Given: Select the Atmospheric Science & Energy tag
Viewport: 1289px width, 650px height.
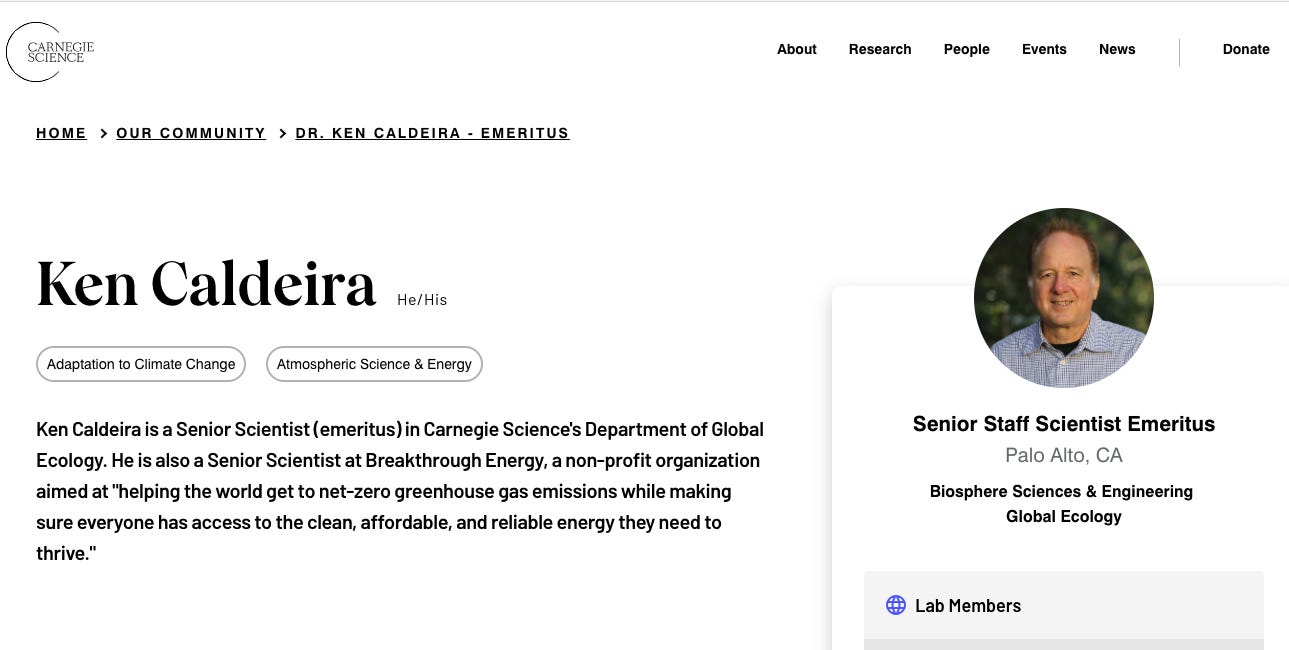Looking at the screenshot, I should pos(374,364).
